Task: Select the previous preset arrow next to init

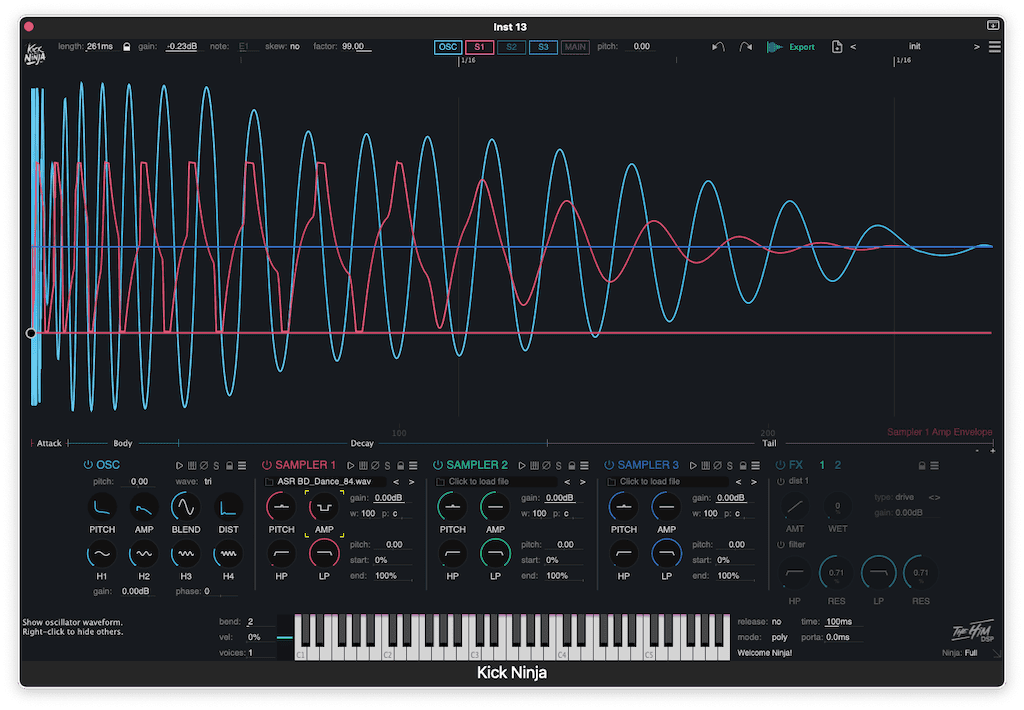Action: [x=853, y=47]
